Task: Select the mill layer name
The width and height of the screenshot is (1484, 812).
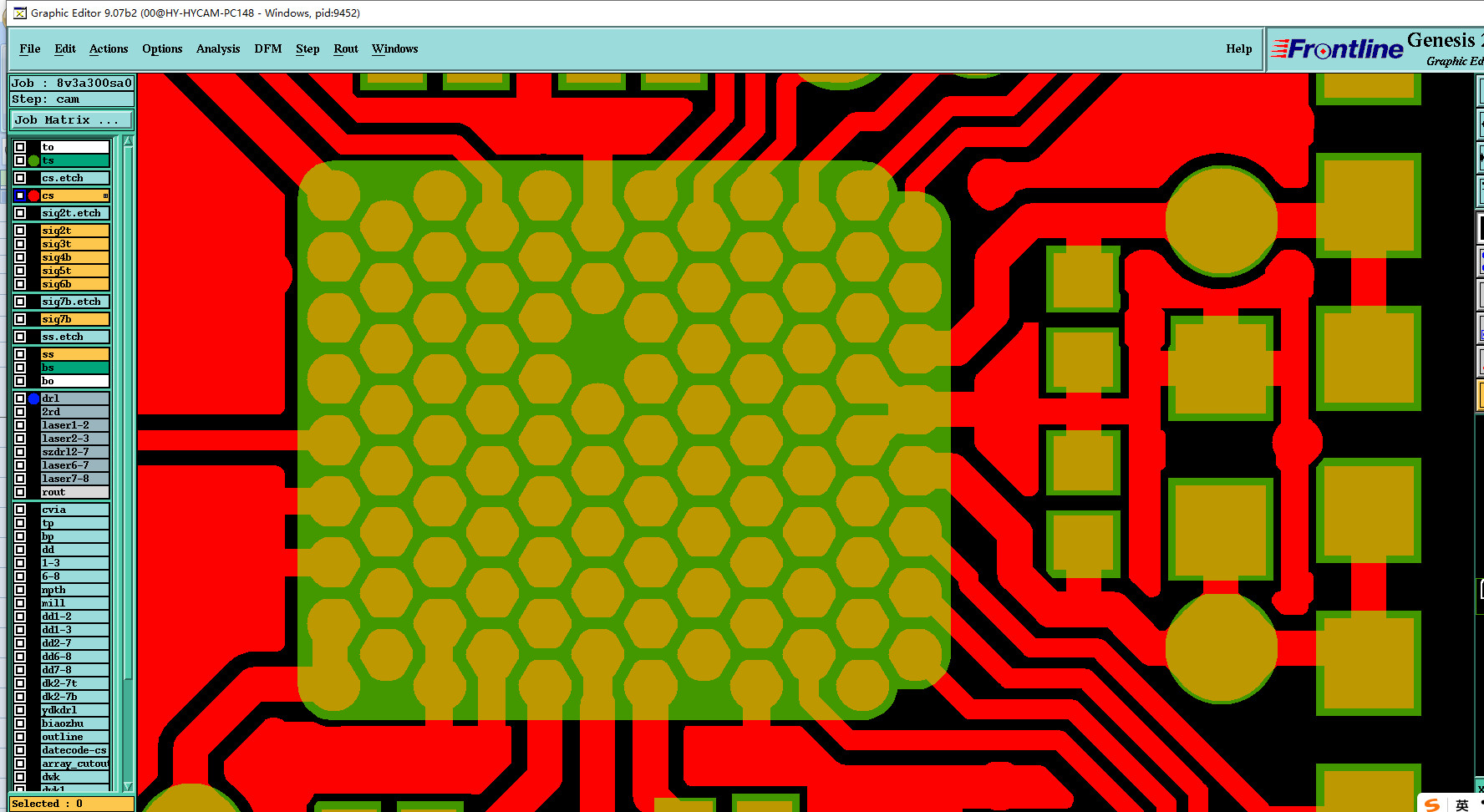Action: pyautogui.click(x=75, y=603)
